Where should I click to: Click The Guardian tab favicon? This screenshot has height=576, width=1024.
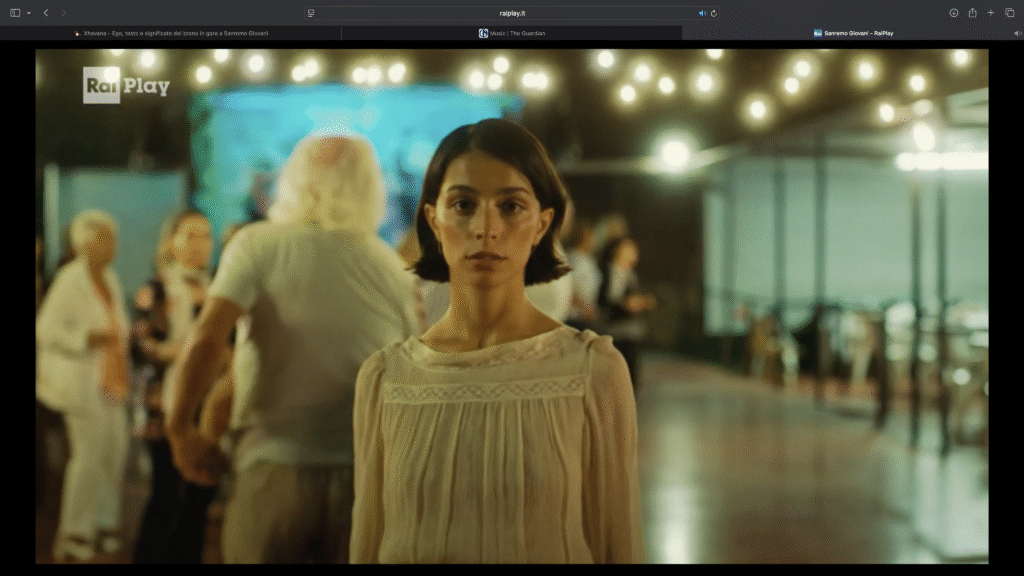click(484, 33)
